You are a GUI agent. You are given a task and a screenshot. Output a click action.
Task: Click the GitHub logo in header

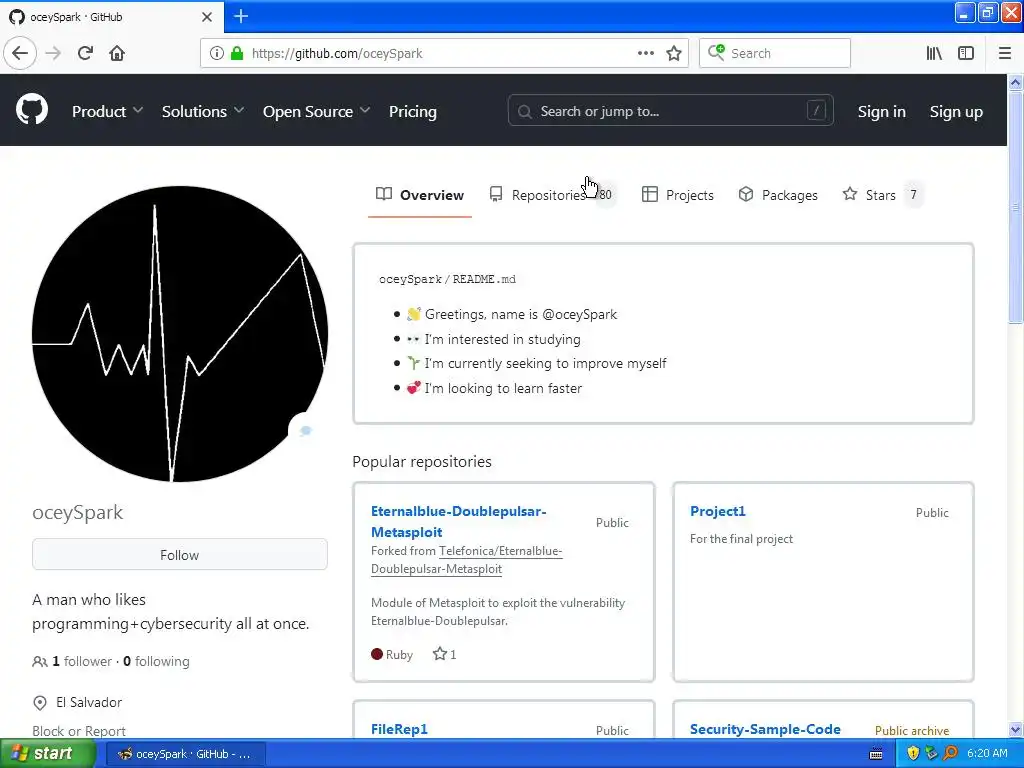coord(32,109)
